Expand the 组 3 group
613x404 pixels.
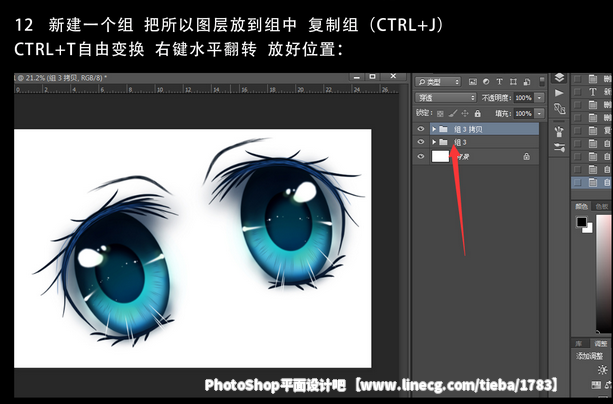coord(434,142)
